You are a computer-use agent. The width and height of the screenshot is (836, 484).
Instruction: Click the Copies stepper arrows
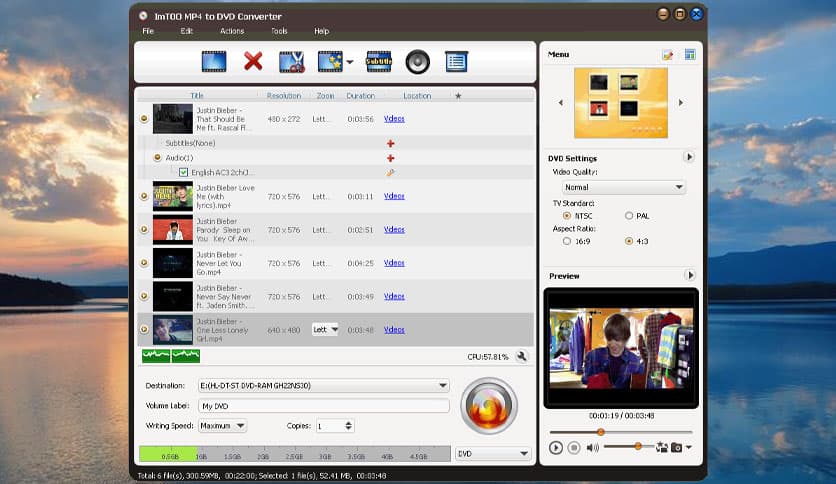coord(348,426)
